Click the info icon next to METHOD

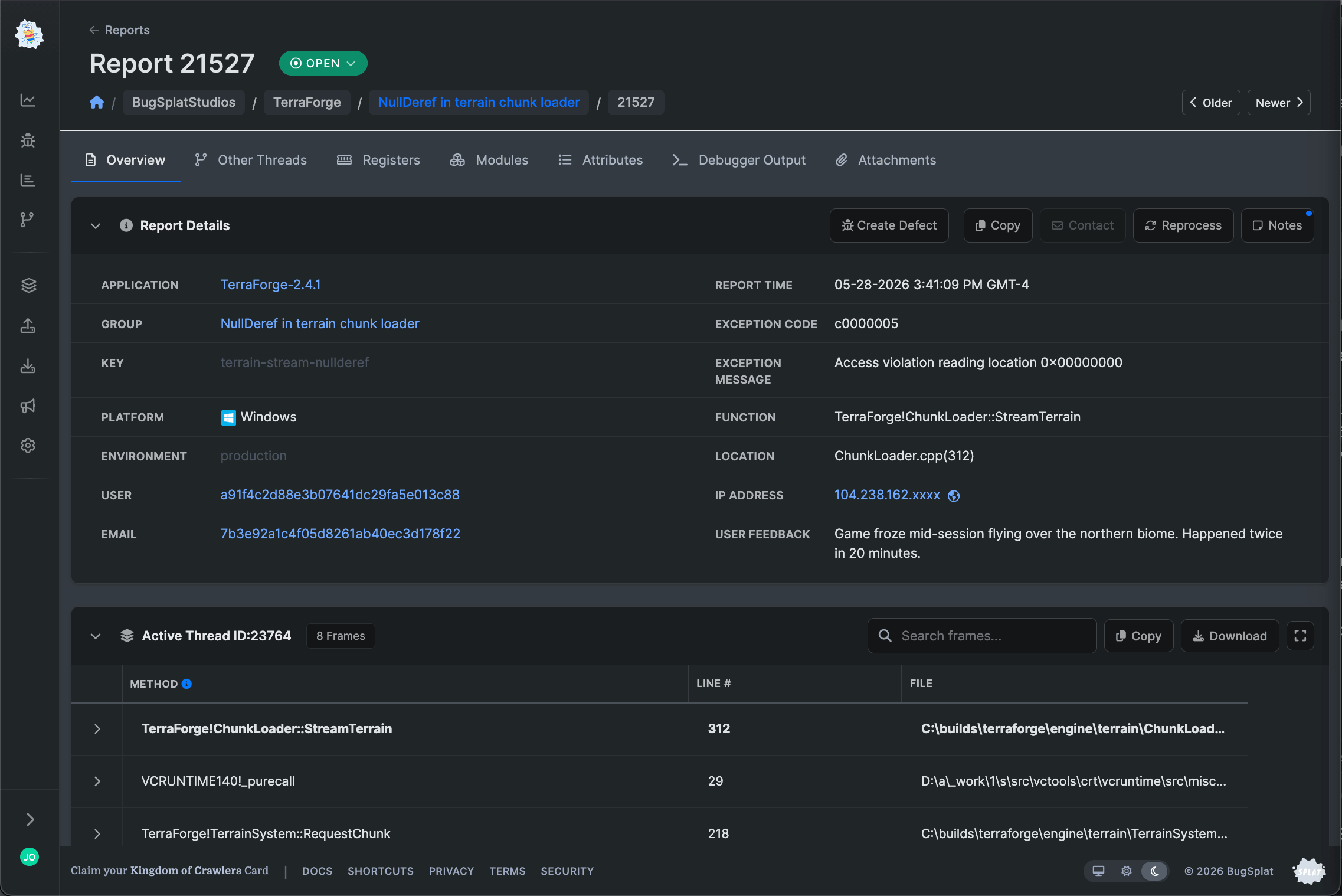[x=186, y=684]
